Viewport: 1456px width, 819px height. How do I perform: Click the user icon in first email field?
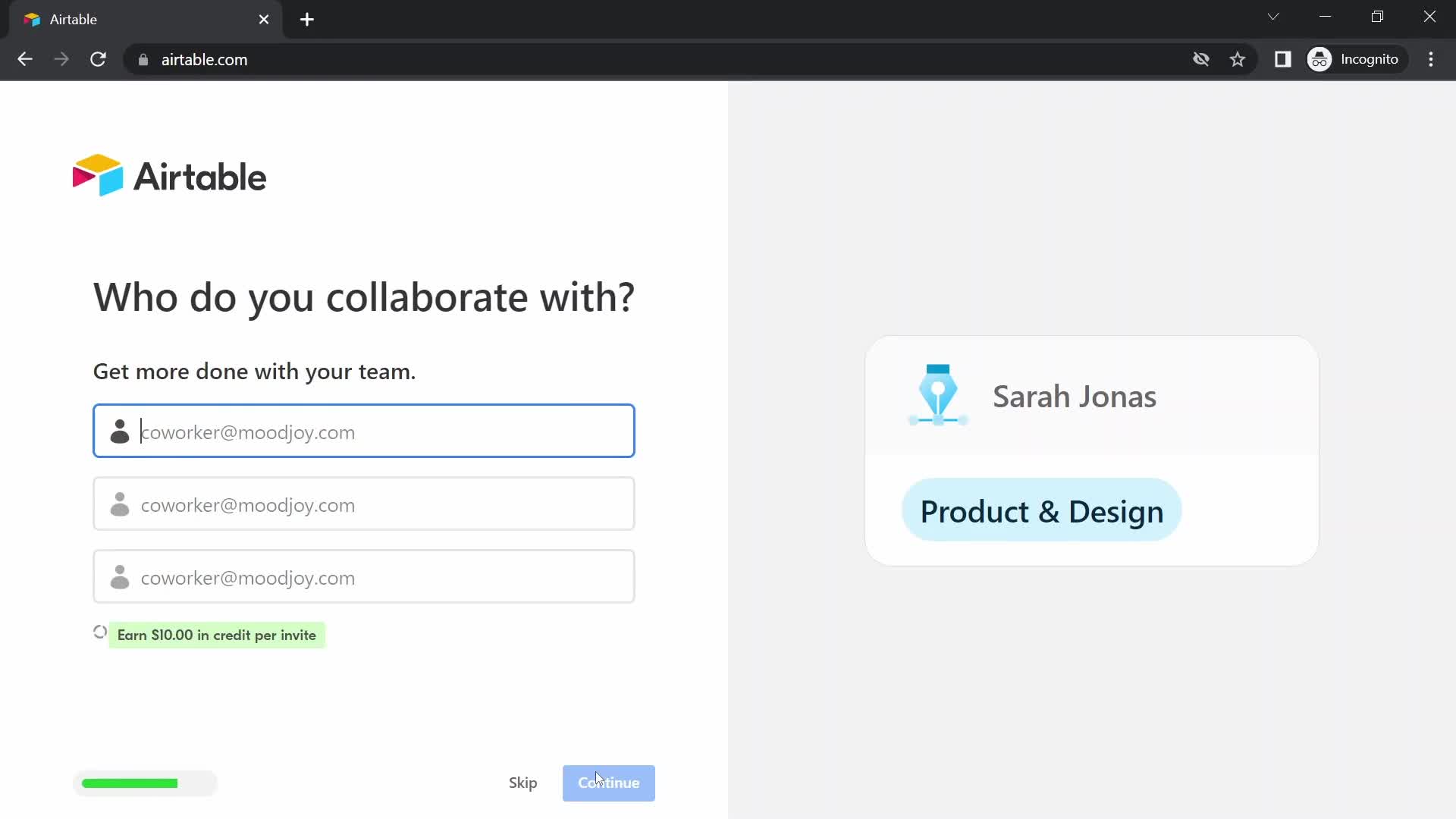pyautogui.click(x=118, y=431)
